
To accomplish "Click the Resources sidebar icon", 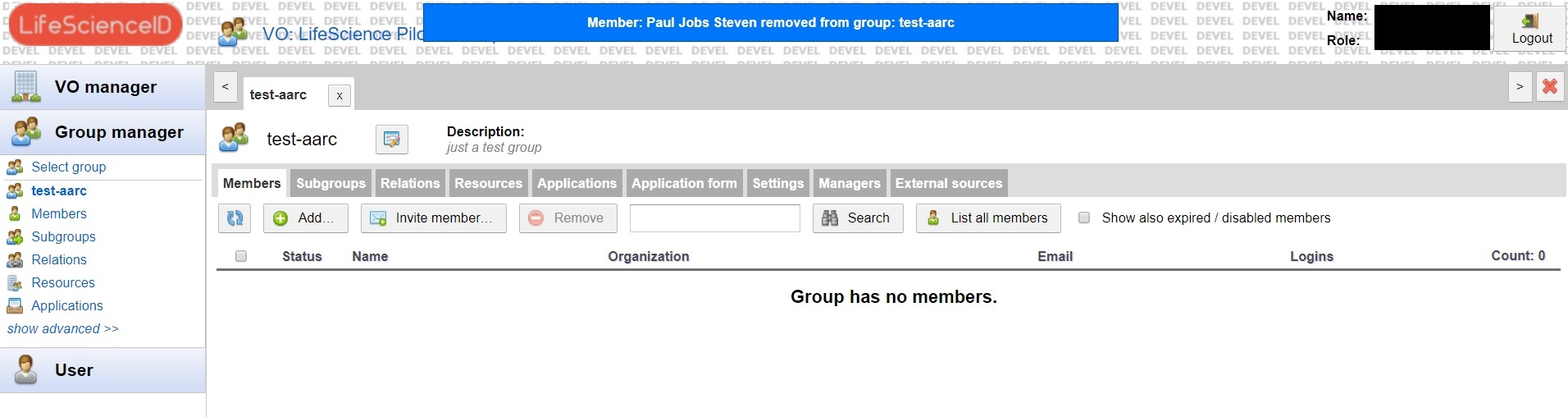I will pyautogui.click(x=15, y=282).
